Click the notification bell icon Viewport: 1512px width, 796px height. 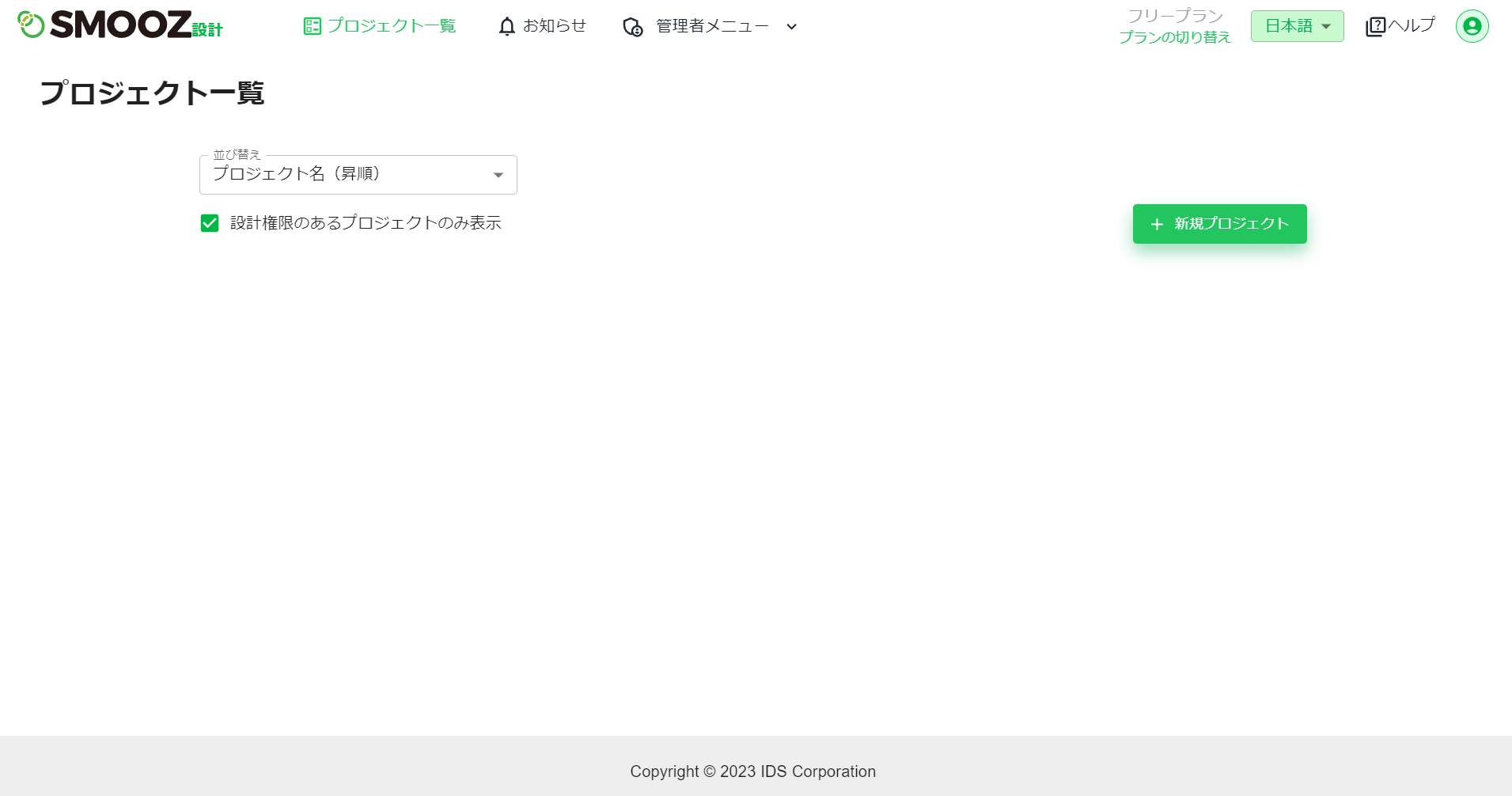[x=507, y=26]
